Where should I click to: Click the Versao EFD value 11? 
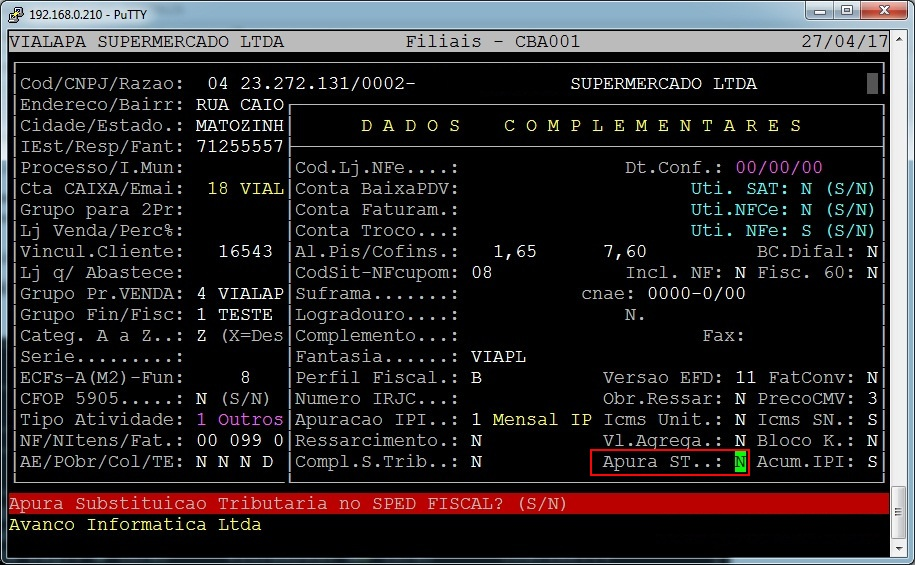click(745, 378)
